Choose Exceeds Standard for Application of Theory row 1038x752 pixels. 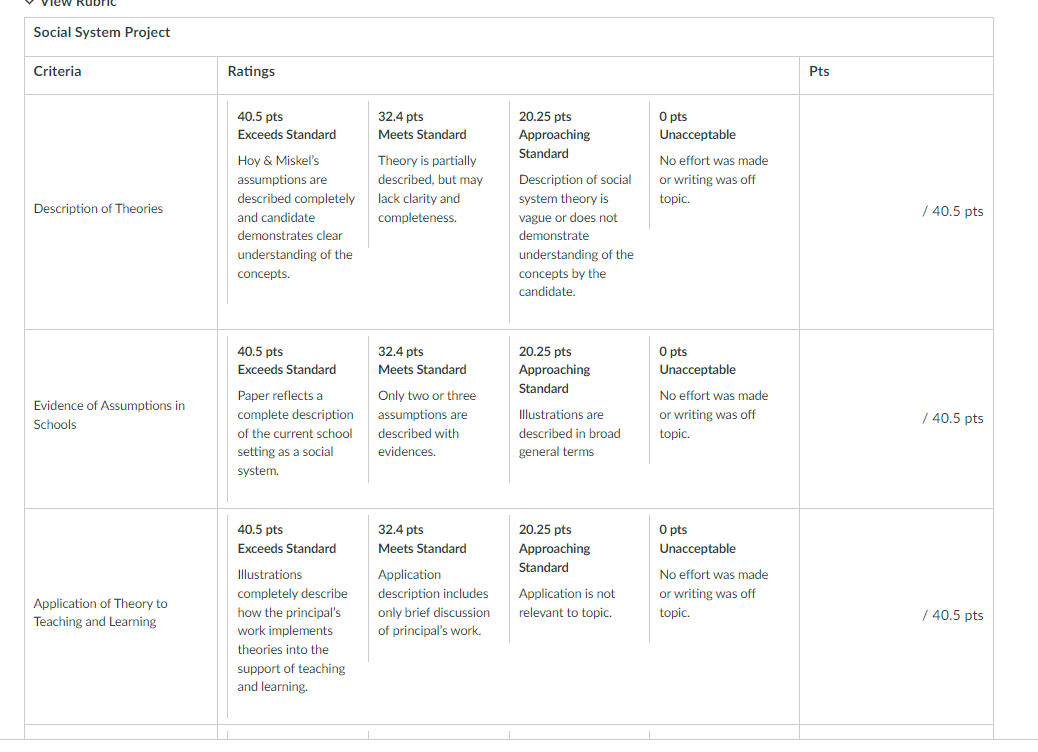click(297, 616)
